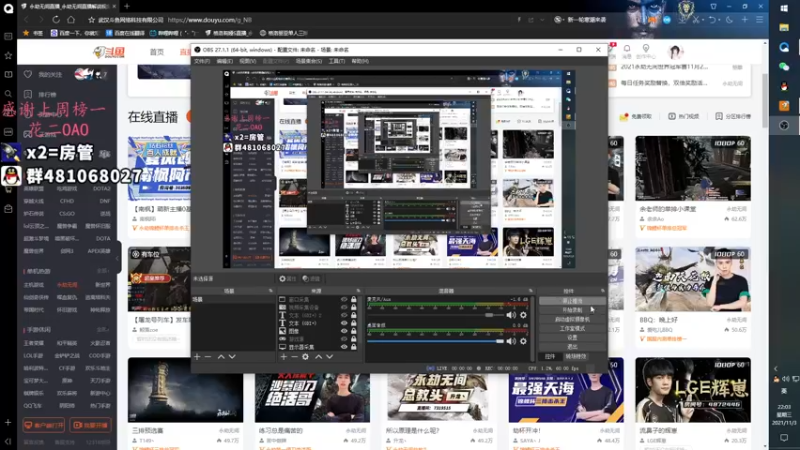Open the Help menu in OBS
800x450 pixels.
pyautogui.click(x=360, y=61)
